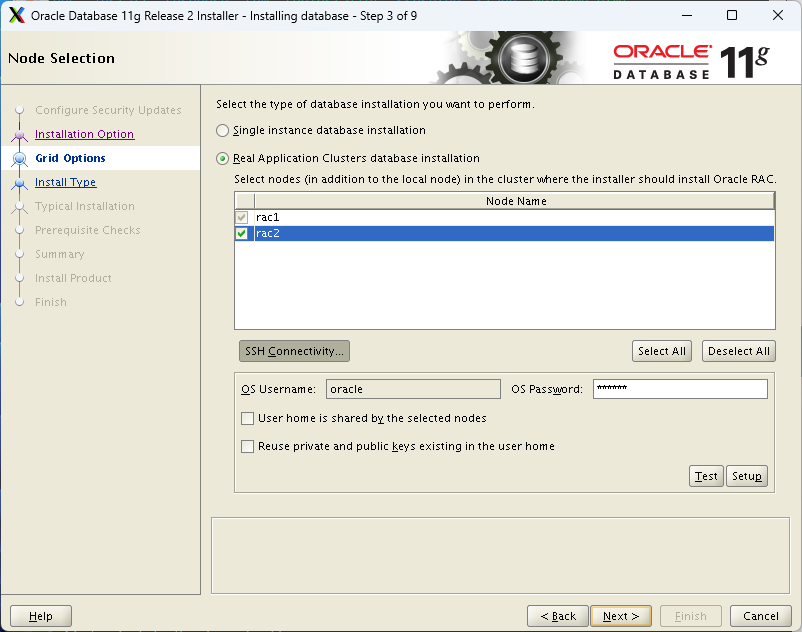
Task: Click the Next button
Action: 621,616
